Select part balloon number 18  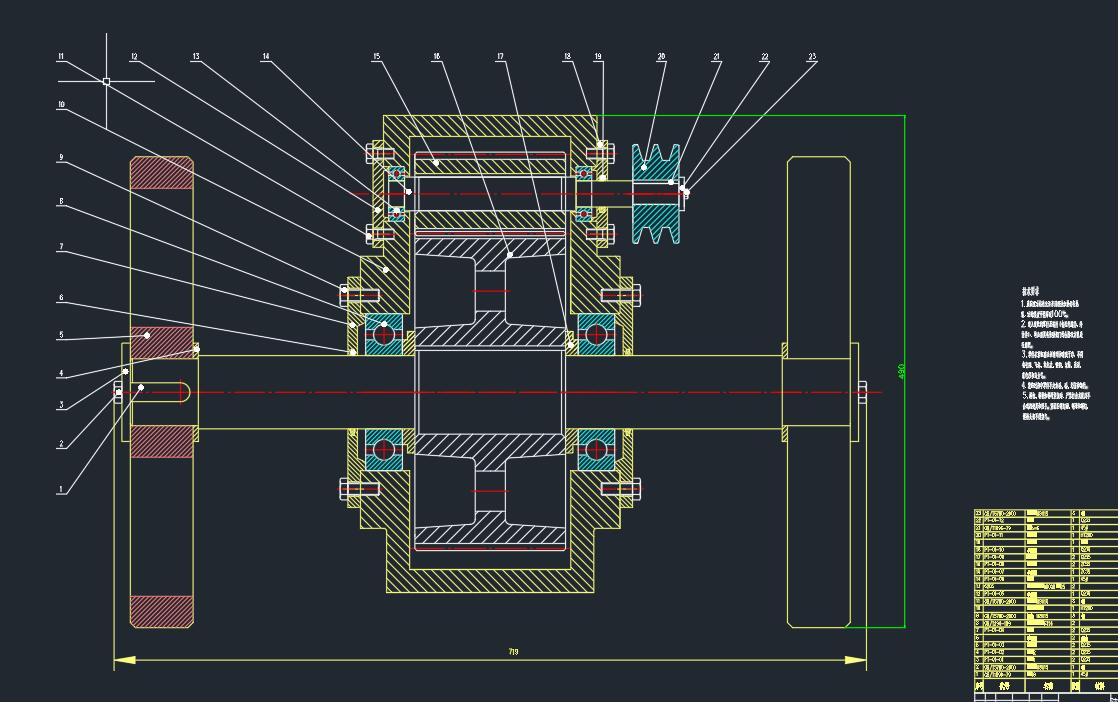(x=568, y=56)
